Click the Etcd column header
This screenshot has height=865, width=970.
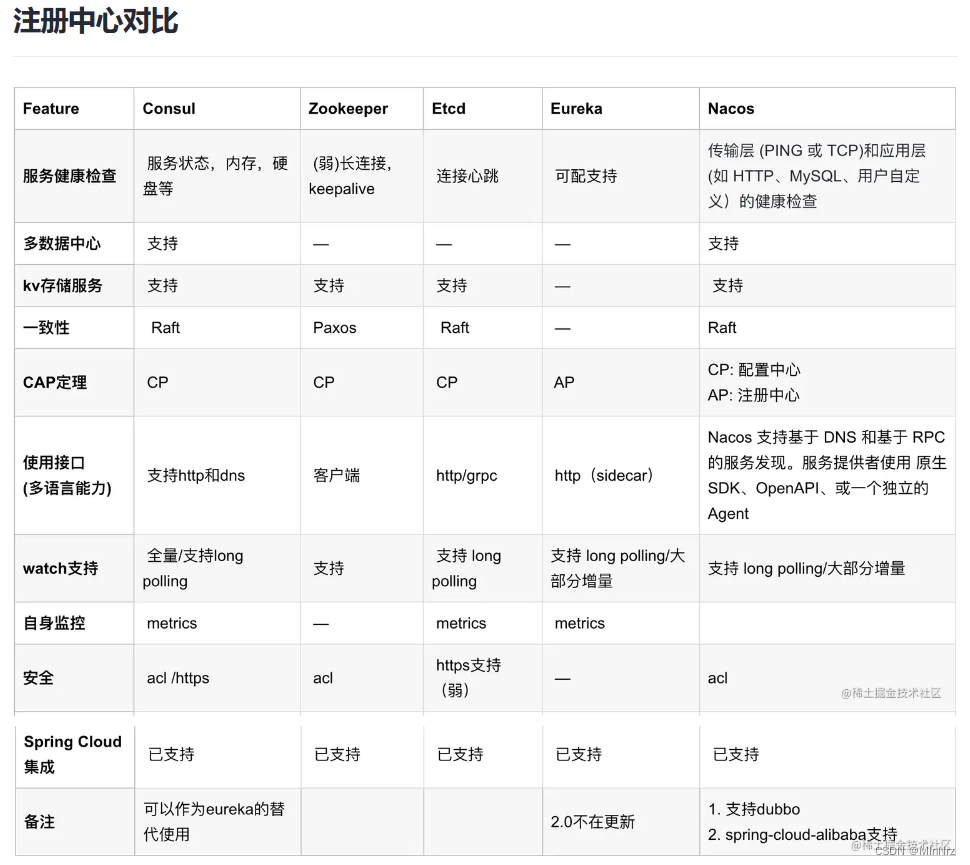pos(450,108)
